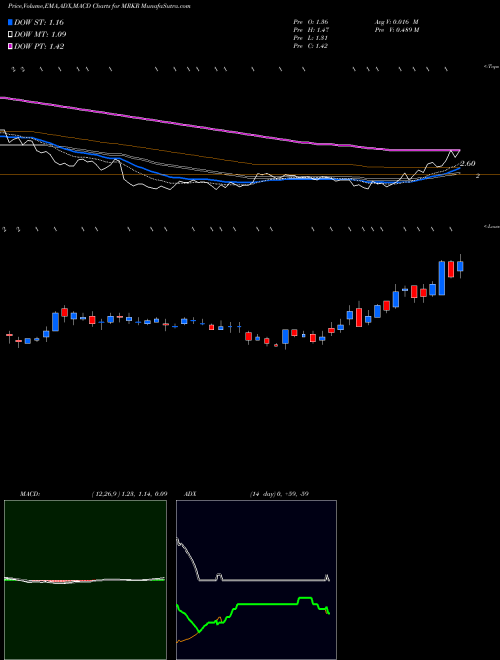Click the blue DOW ST legend swatch
This screenshot has width=500, height=660.
pos(11,22)
